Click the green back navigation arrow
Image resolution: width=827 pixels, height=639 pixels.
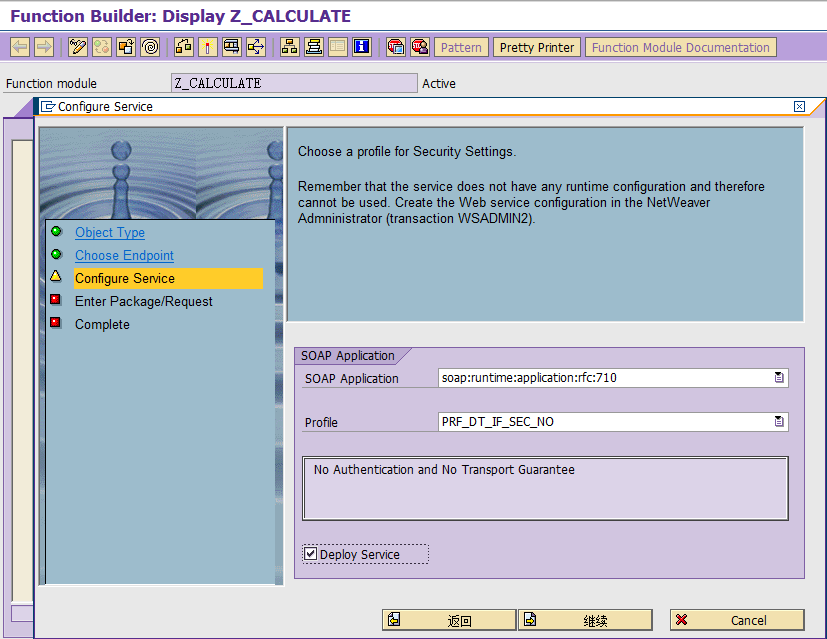(18, 46)
